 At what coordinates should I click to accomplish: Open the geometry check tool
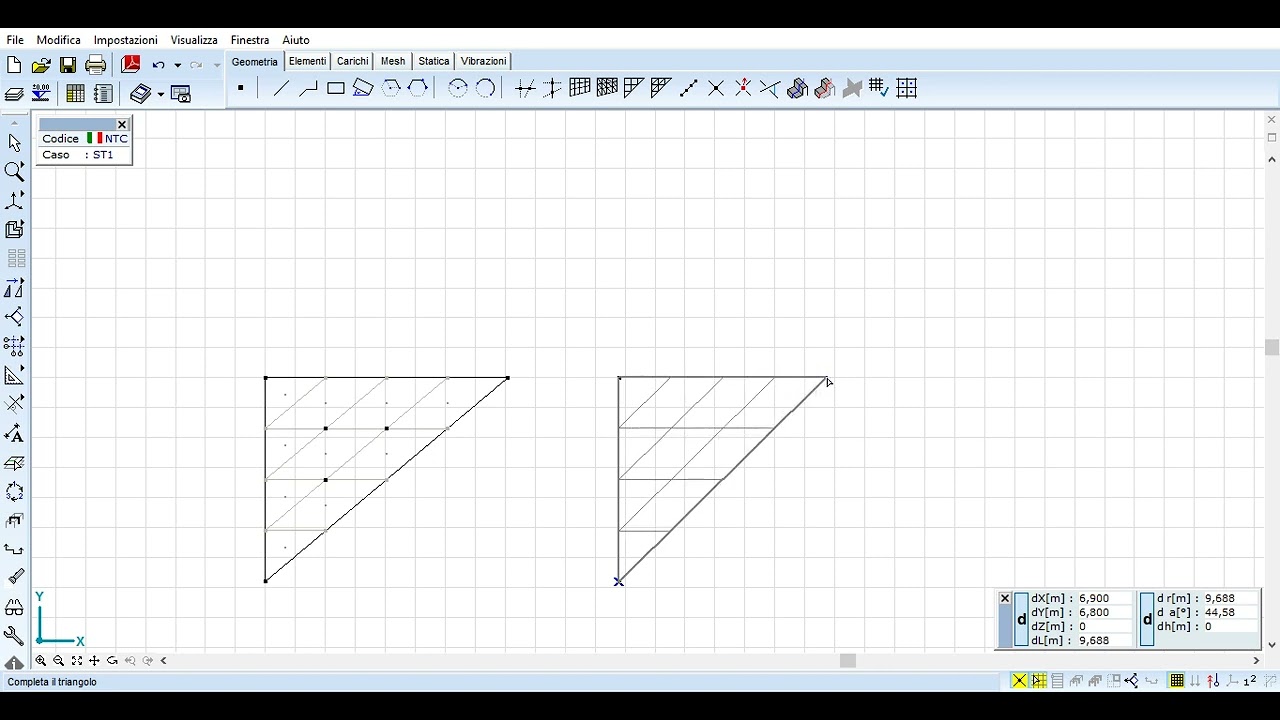click(879, 88)
